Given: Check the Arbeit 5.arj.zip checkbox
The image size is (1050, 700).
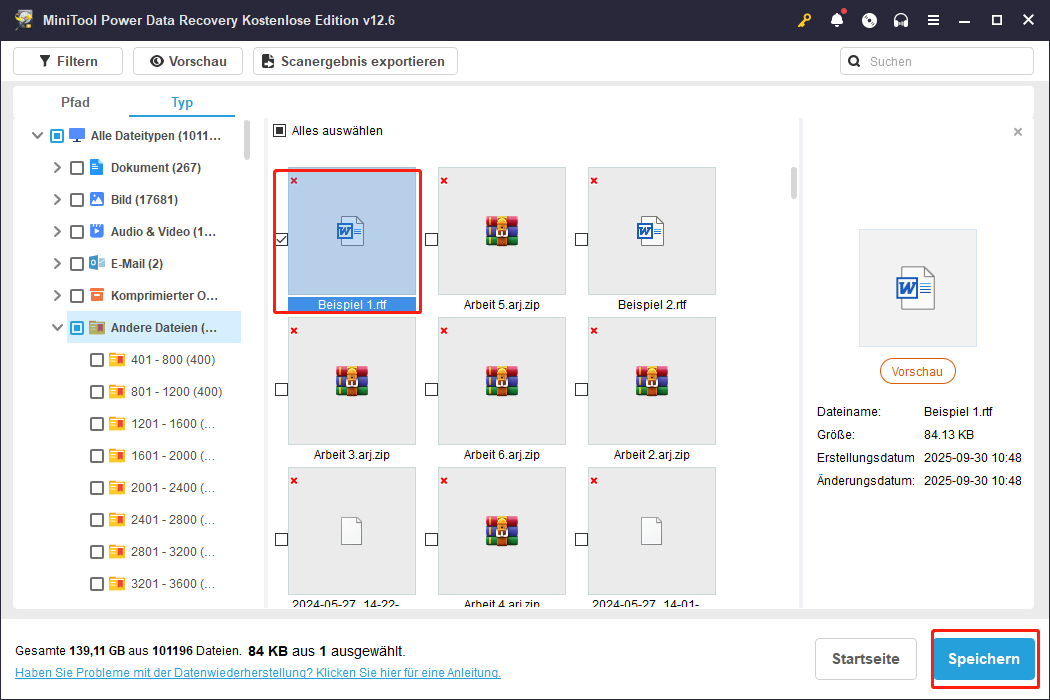Looking at the screenshot, I should (431, 239).
